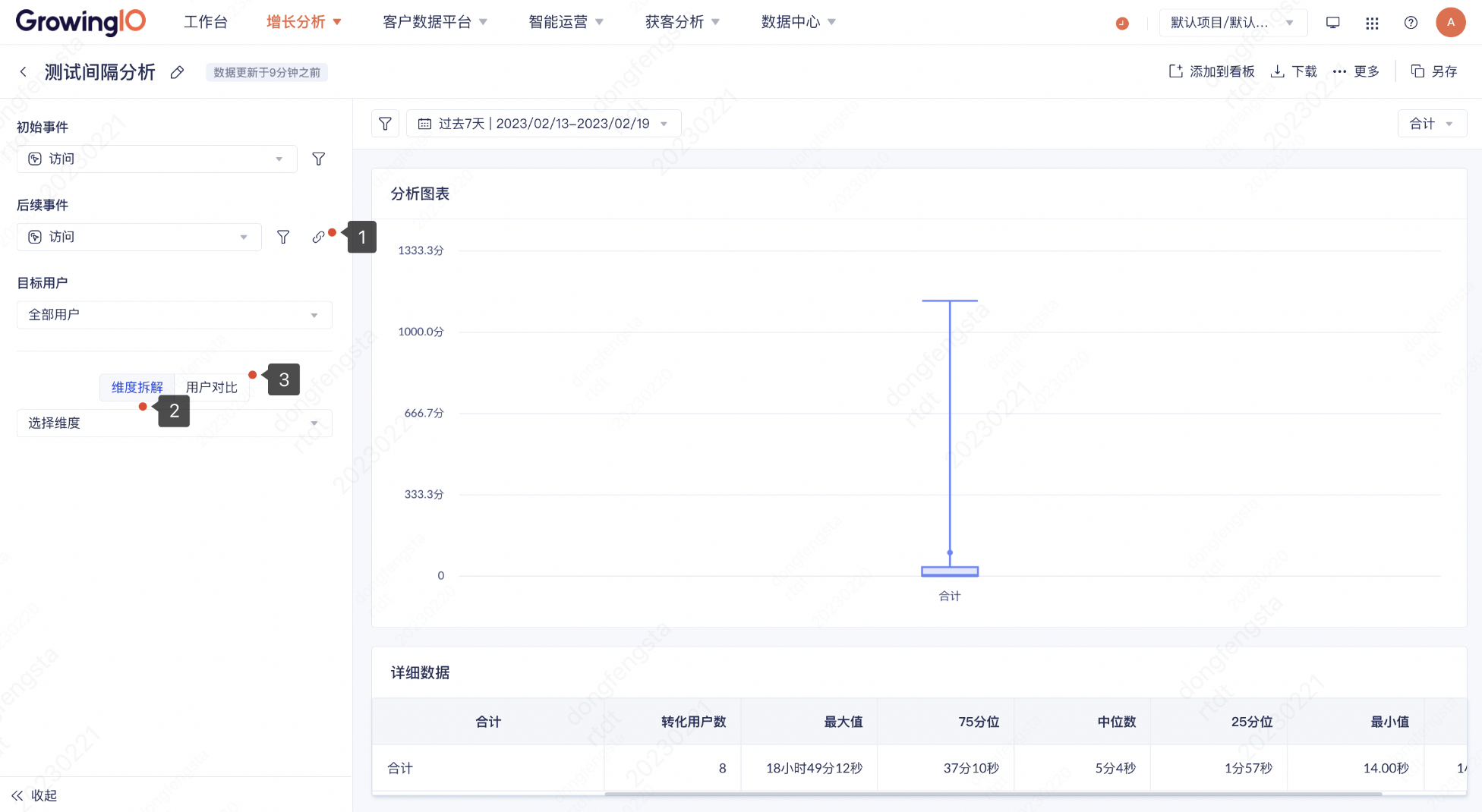Open the user avatar A
1482x812 pixels.
1451,22
